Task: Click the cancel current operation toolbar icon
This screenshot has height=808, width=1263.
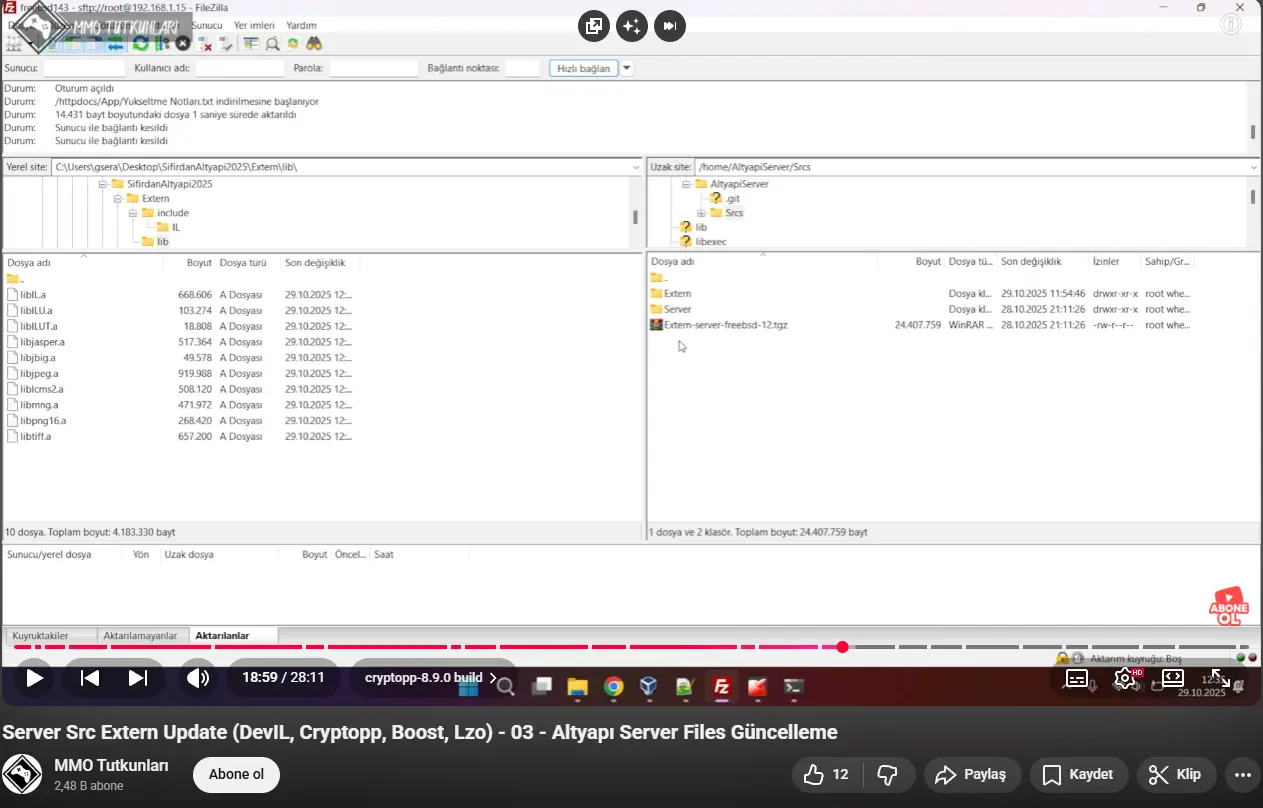Action: point(183,44)
